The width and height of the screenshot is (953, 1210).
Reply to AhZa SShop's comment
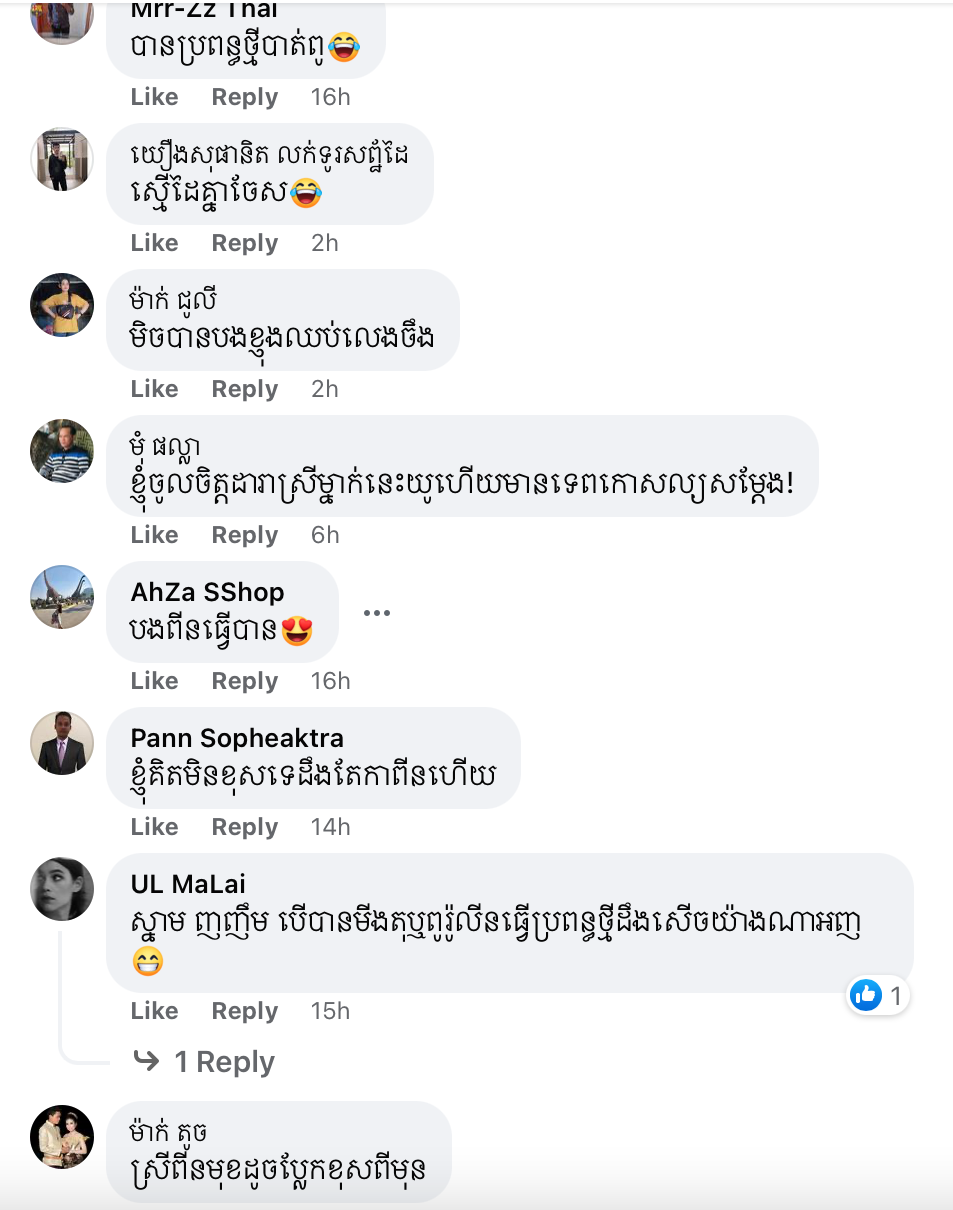(244, 681)
